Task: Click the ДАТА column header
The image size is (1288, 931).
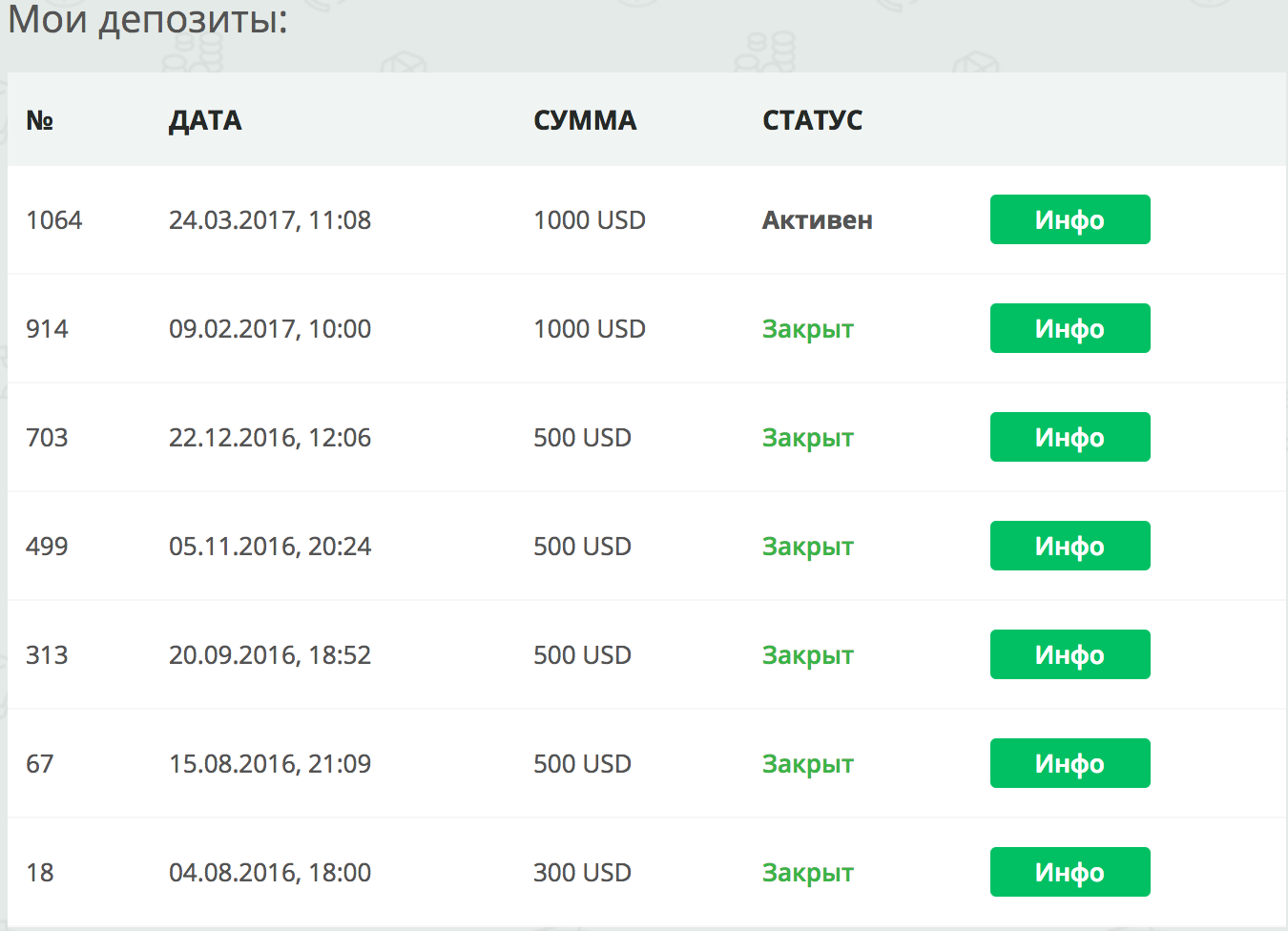Action: coord(205,121)
